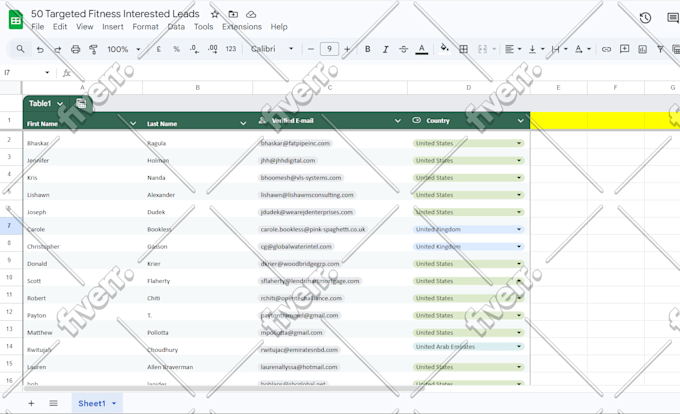This screenshot has width=680, height=414.
Task: Open the Help menu
Action: (279, 27)
